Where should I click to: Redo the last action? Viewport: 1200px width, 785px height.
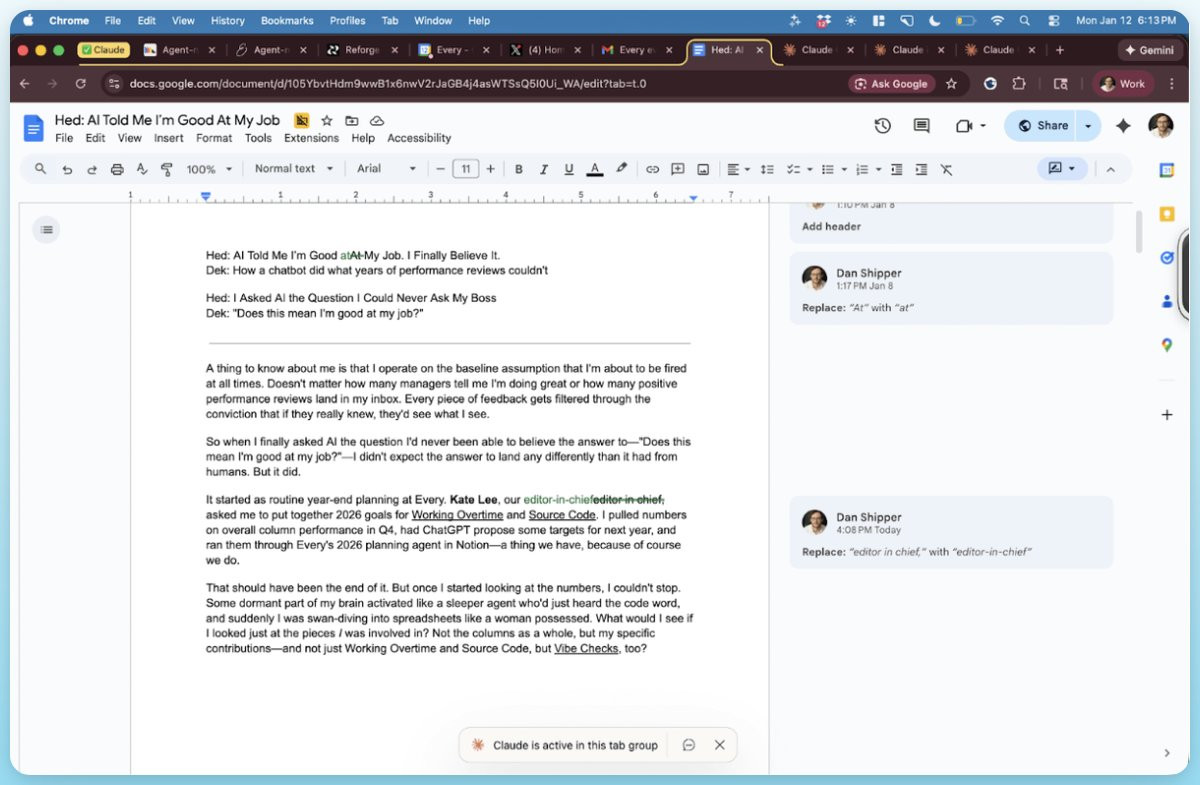(x=92, y=169)
